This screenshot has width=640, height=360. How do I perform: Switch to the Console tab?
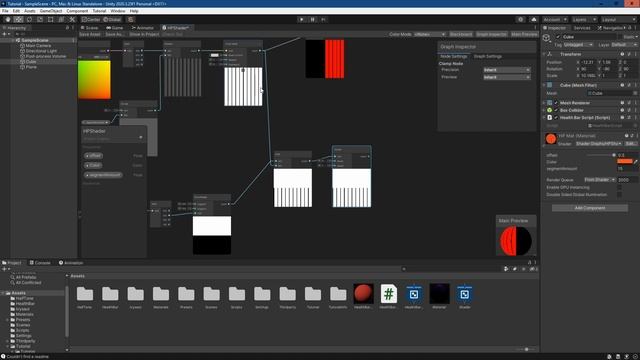tap(40, 263)
